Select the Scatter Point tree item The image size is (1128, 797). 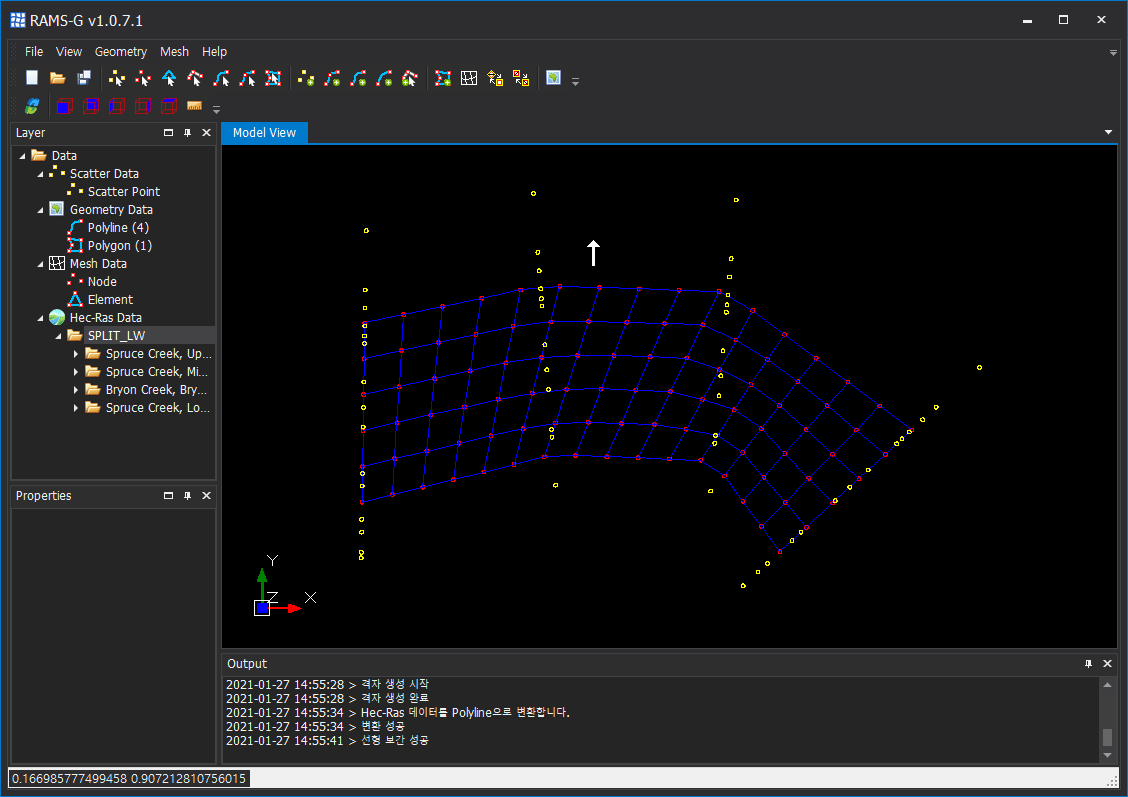click(x=124, y=191)
